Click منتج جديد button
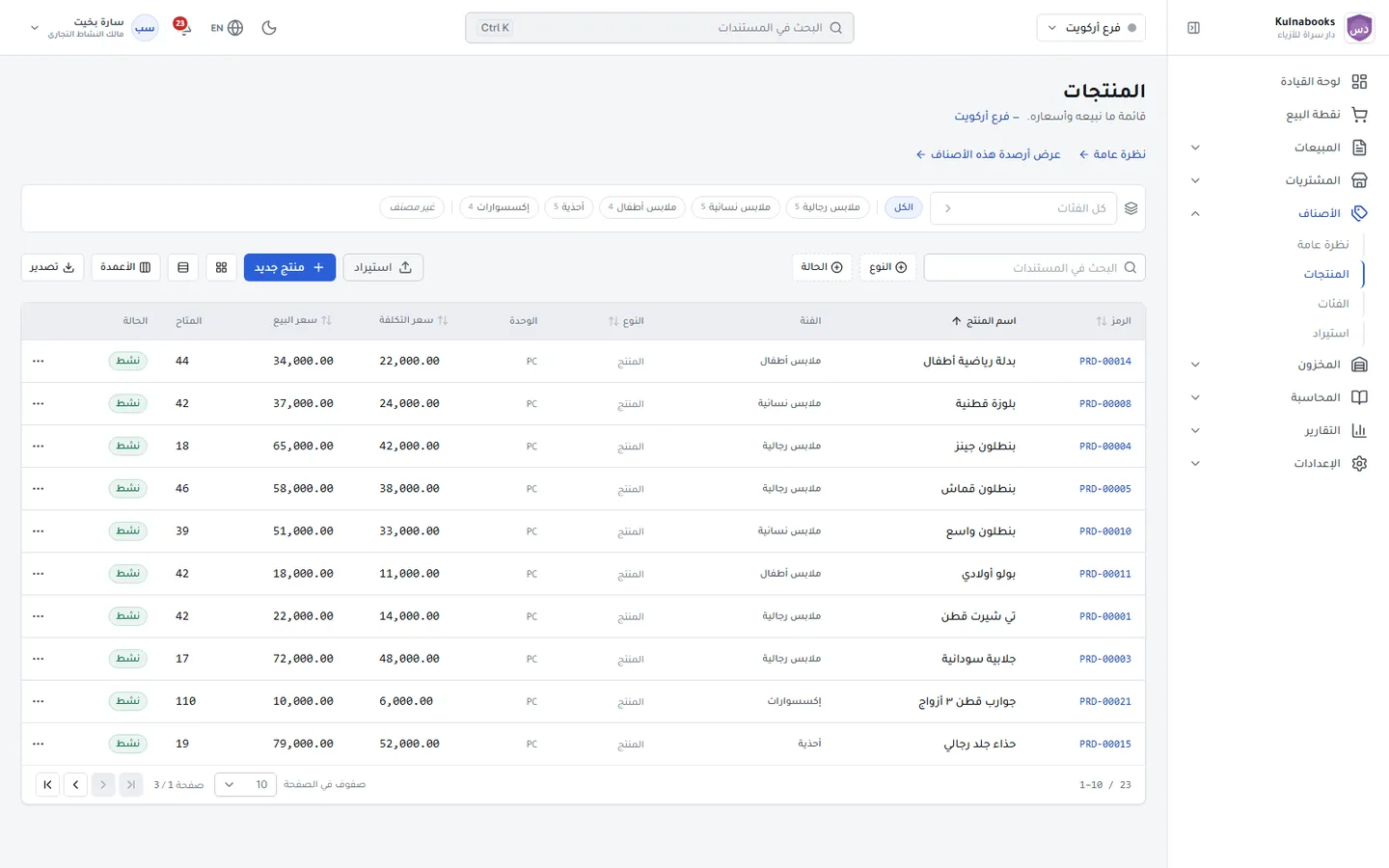Screen dimensions: 1389x868 coord(289,267)
